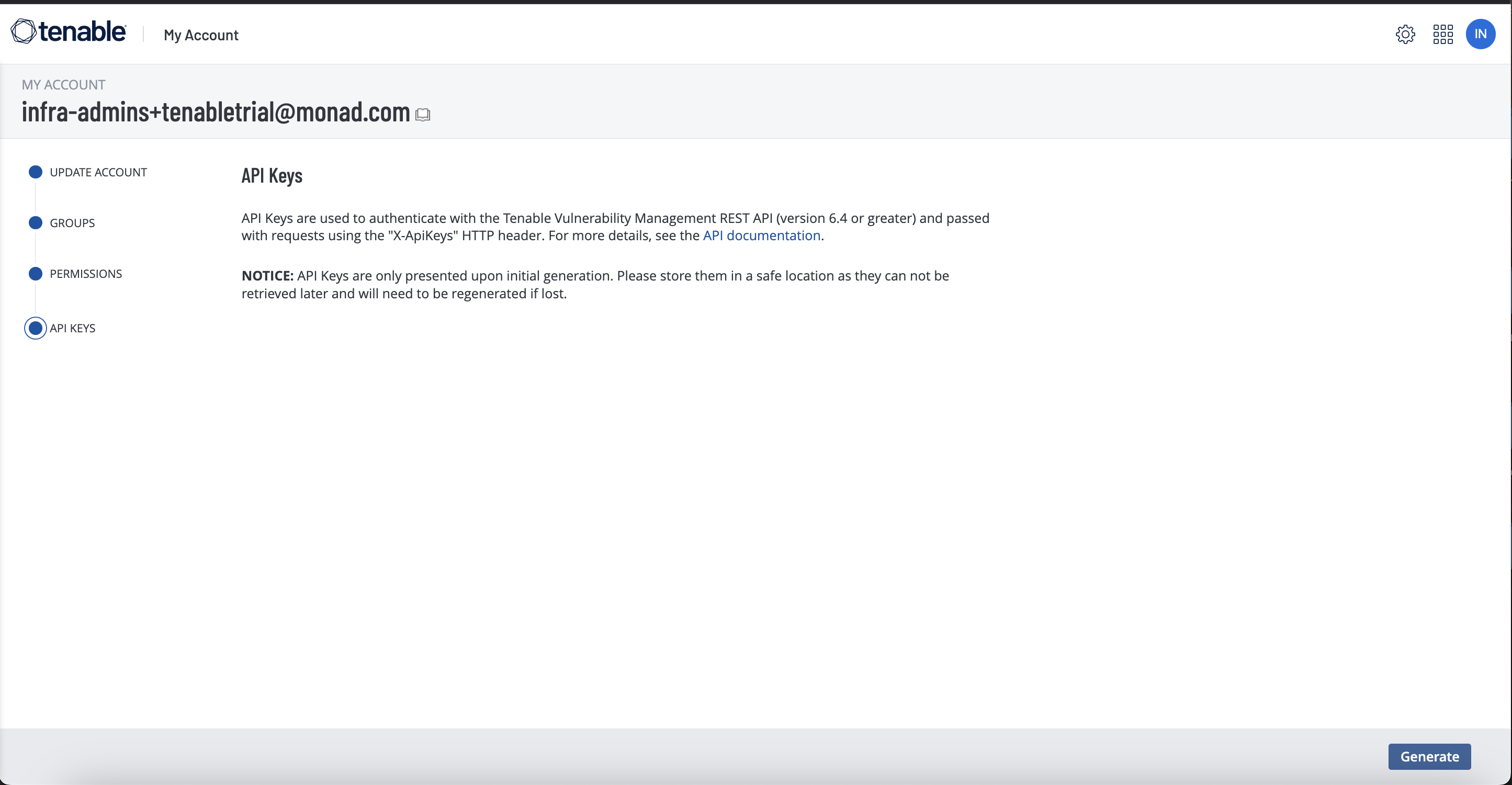Screen dimensions: 1512x785
Task: Click the IN user avatar
Action: click(1480, 34)
